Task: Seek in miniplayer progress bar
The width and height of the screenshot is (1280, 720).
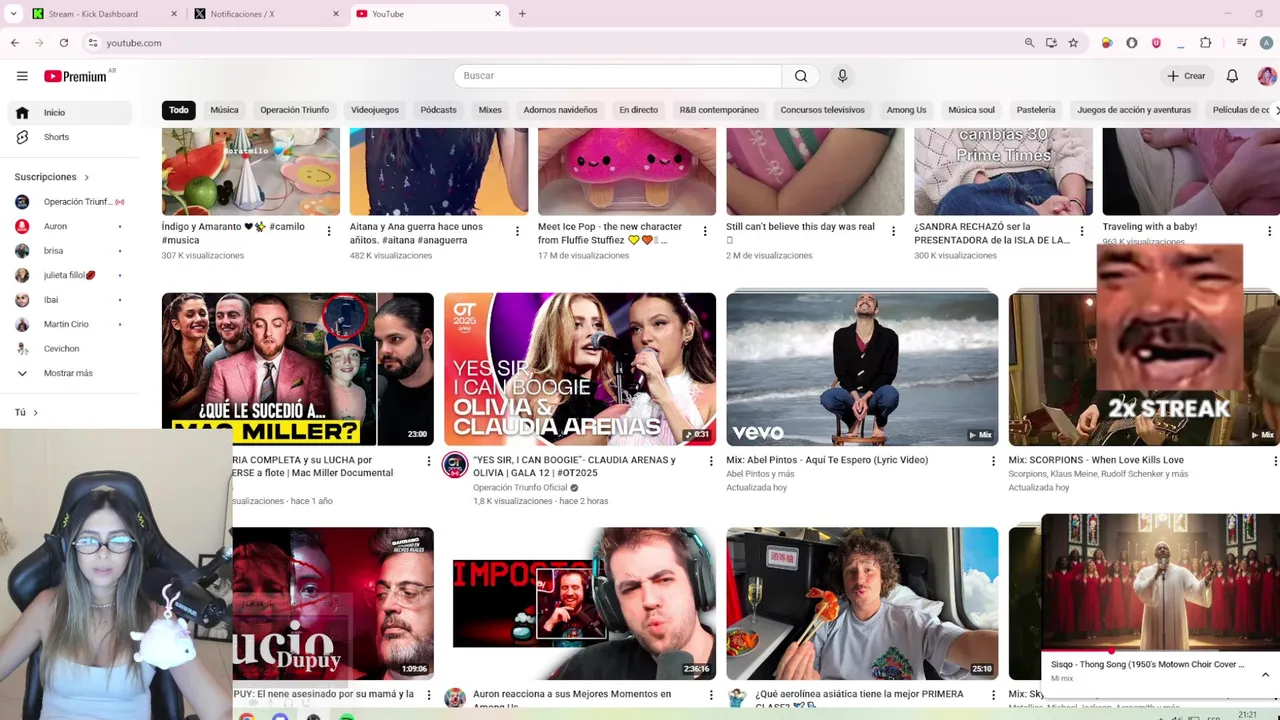Action: pos(1161,651)
